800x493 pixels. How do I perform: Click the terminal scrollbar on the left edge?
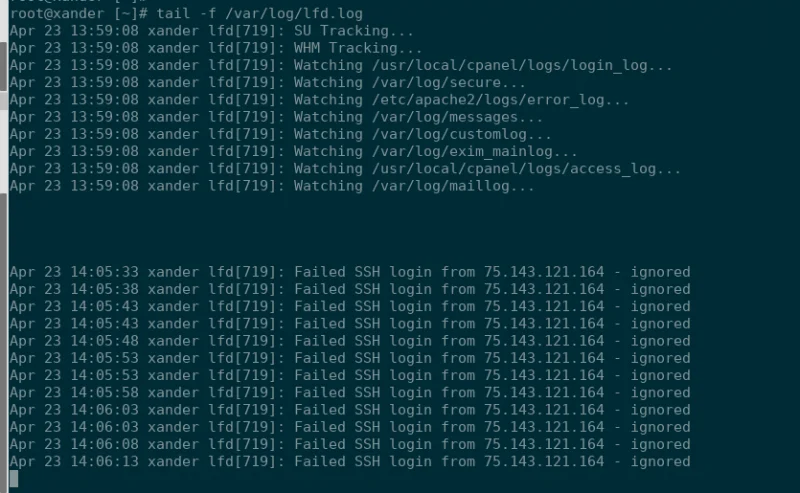click(x=4, y=150)
